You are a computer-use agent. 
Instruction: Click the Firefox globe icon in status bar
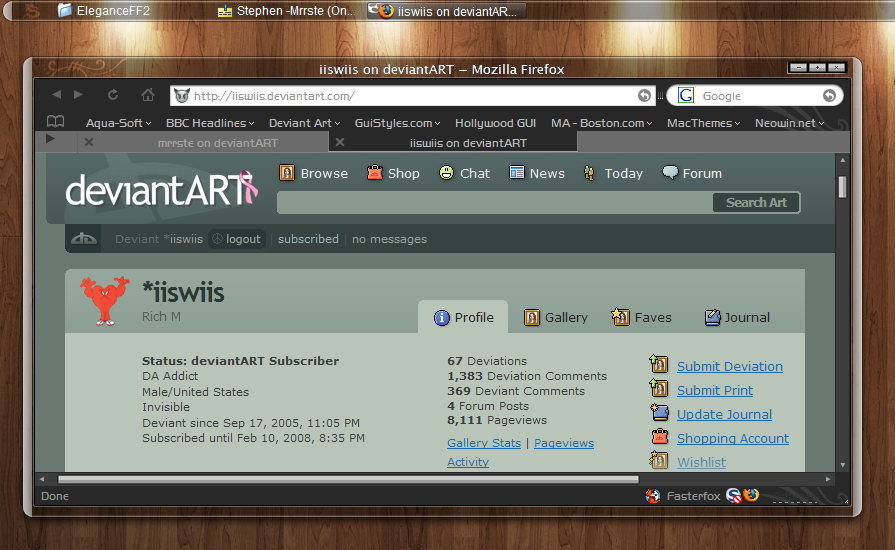click(x=751, y=495)
